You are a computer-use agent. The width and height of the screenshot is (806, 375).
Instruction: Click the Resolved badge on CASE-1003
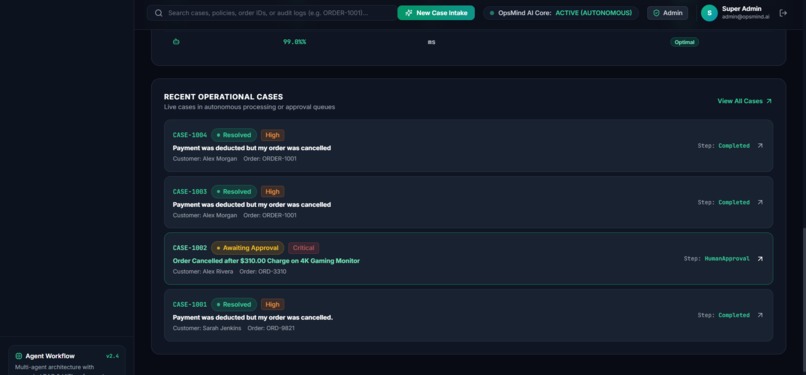click(x=234, y=192)
